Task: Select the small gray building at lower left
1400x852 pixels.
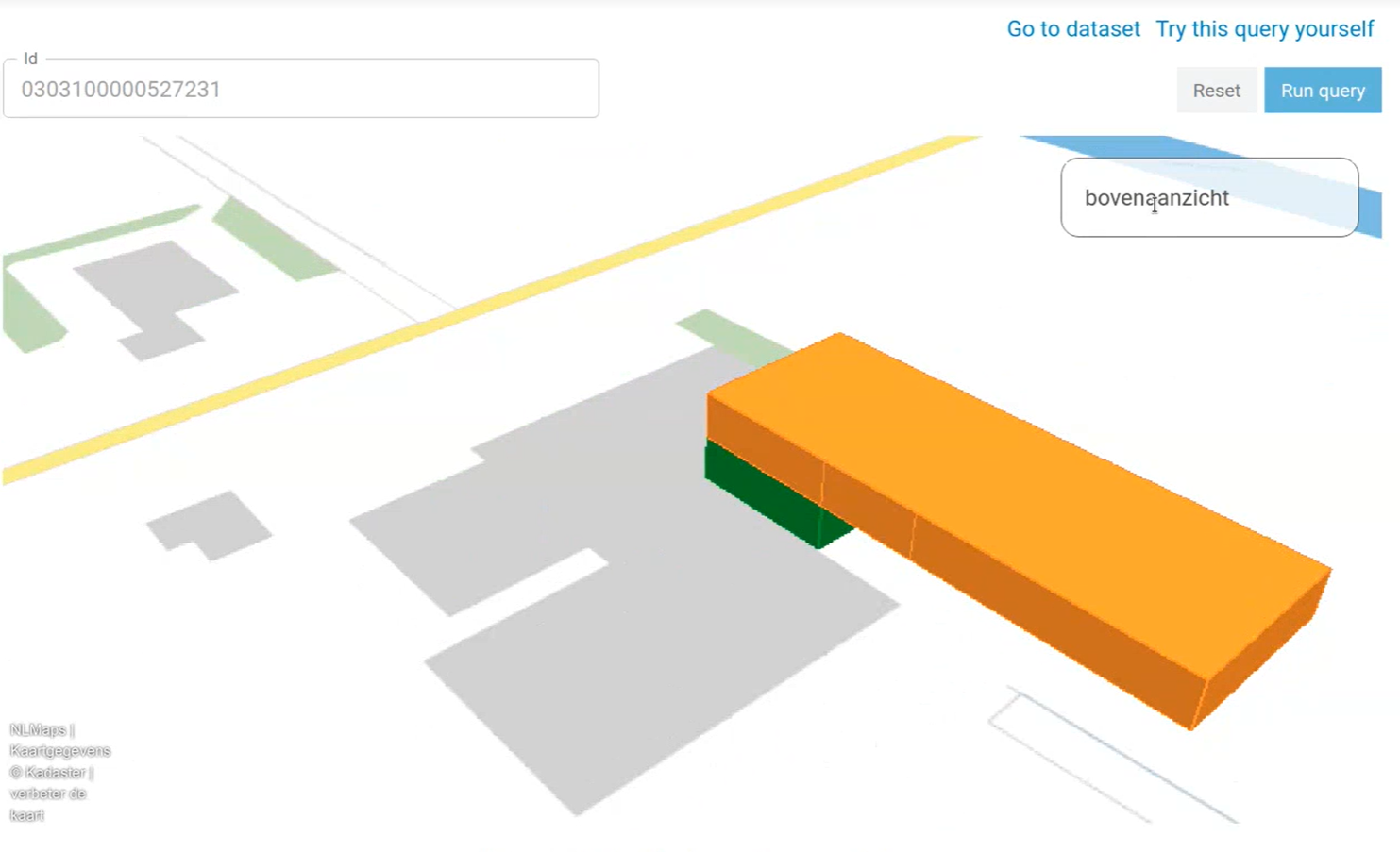Action: tap(210, 526)
